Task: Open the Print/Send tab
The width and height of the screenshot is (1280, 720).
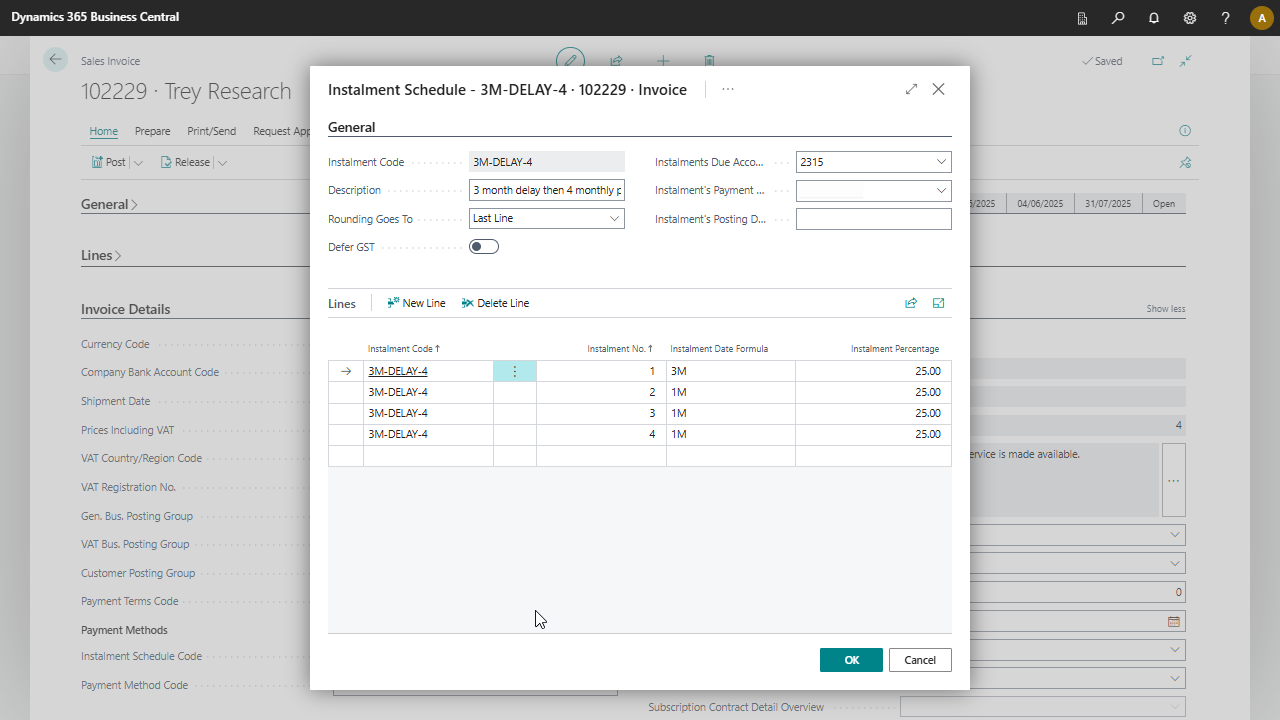Action: click(x=212, y=131)
